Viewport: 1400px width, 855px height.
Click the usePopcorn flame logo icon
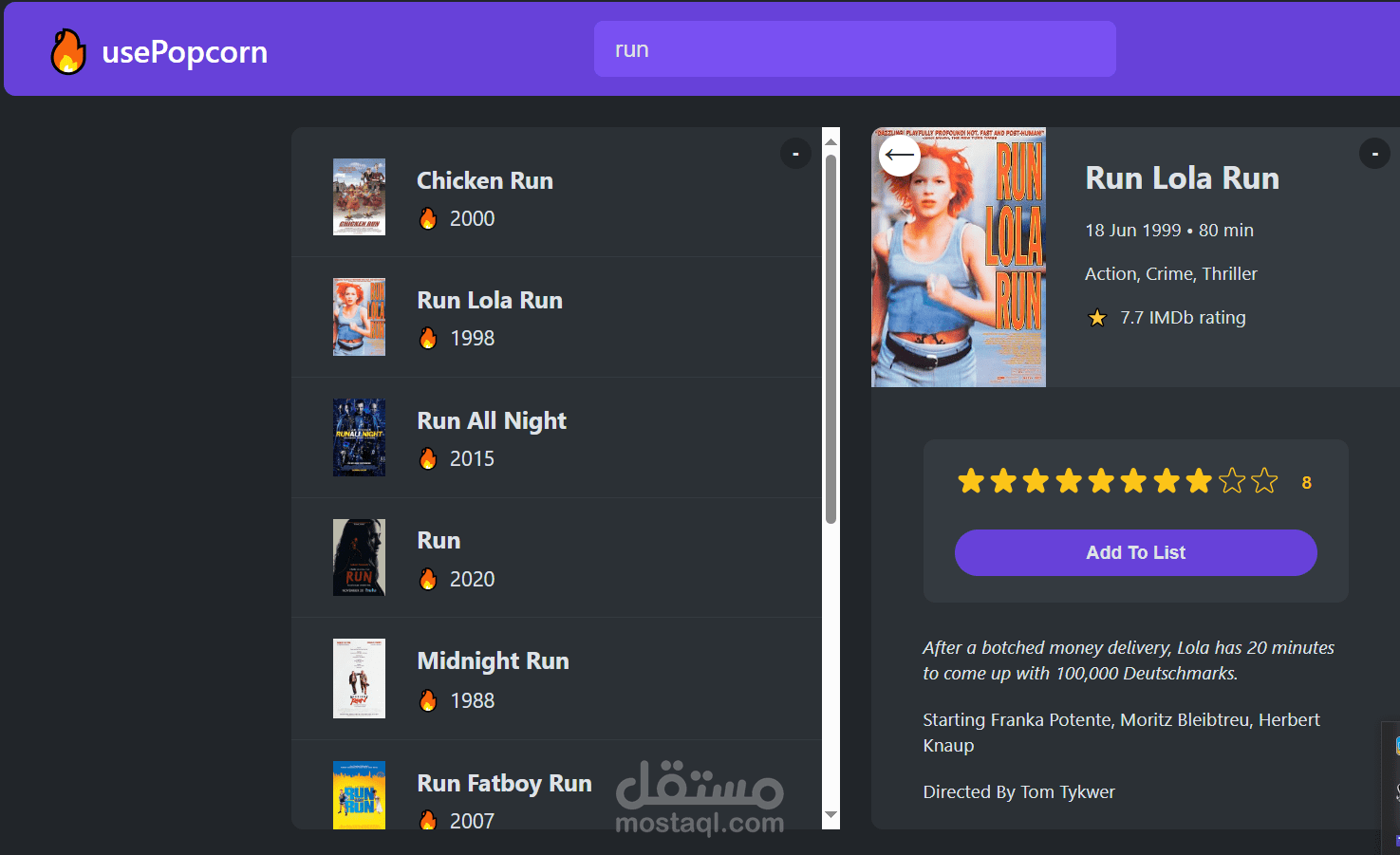click(x=68, y=51)
